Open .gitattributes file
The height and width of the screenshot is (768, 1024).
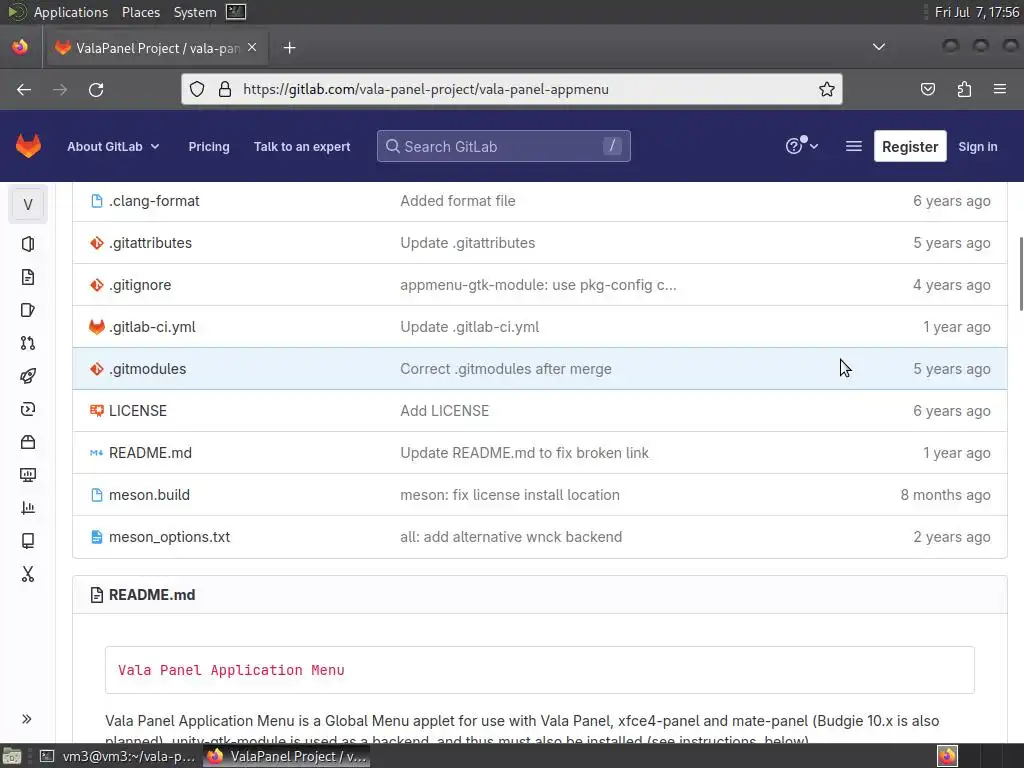(150, 243)
